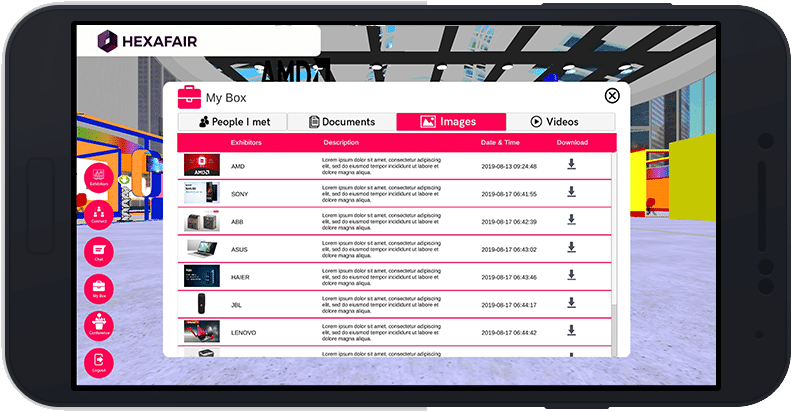Open the JBL speaker thumbnail
Image resolution: width=791 pixels, height=412 pixels.
click(202, 304)
